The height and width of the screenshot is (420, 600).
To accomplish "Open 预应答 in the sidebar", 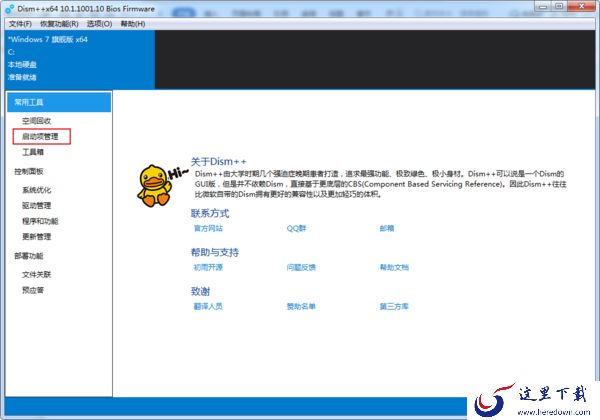I will [x=33, y=290].
